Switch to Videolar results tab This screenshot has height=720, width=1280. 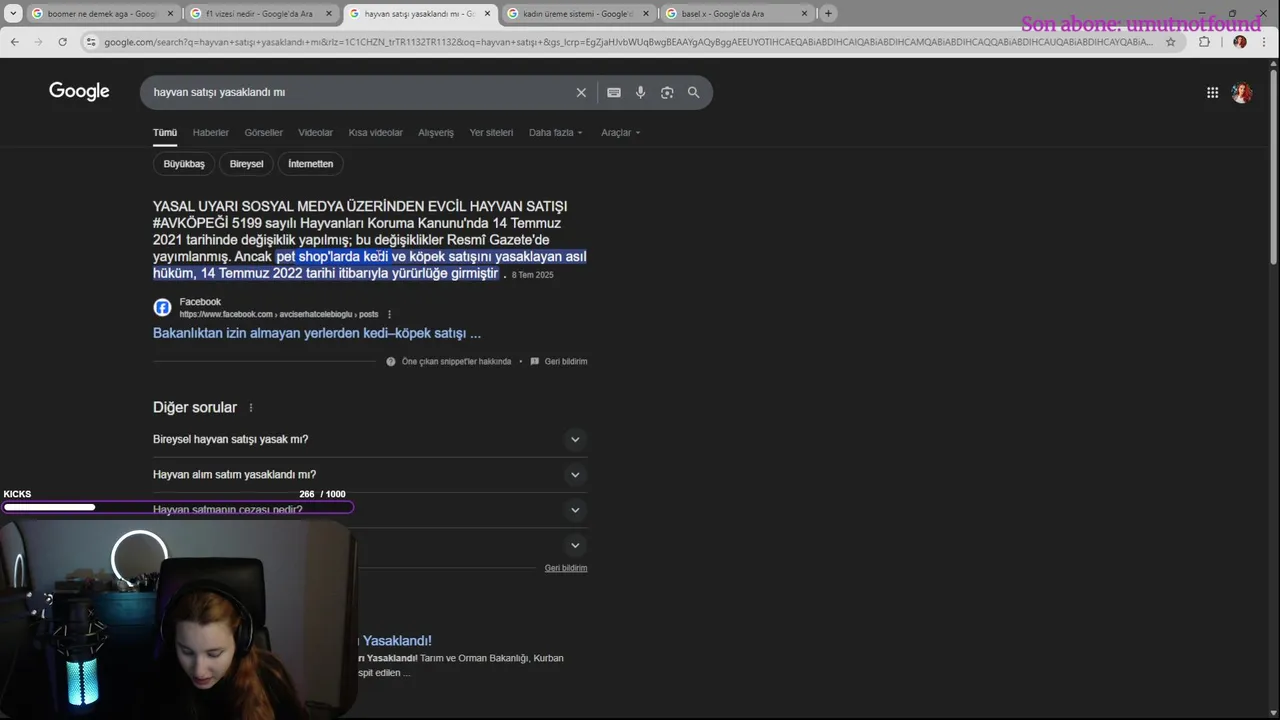click(316, 132)
